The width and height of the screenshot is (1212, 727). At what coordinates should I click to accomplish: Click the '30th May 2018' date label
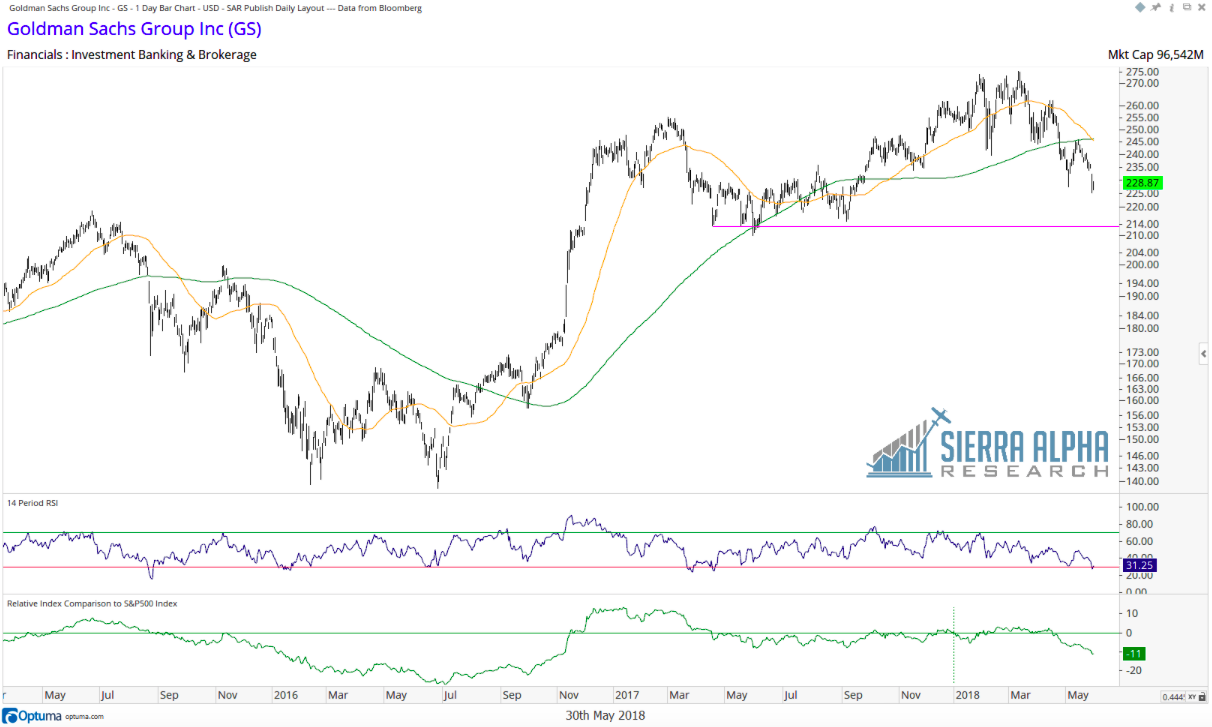(x=606, y=715)
